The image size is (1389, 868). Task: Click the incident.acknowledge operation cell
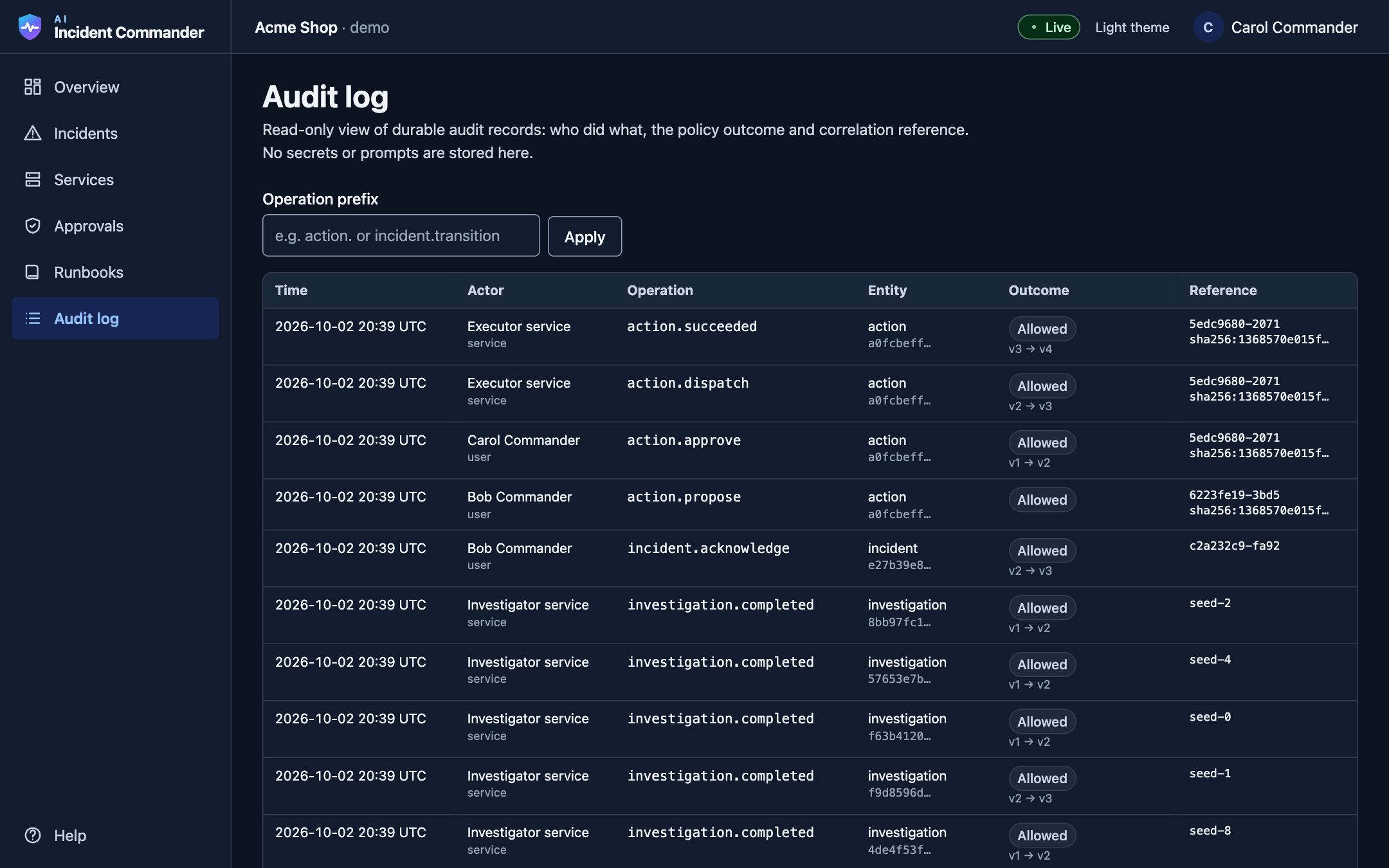pos(708,548)
